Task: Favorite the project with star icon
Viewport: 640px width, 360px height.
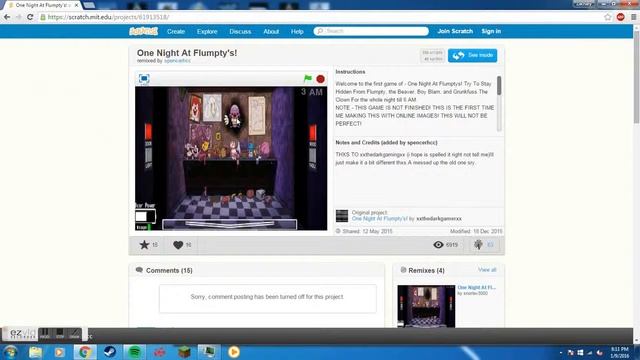Action: coord(144,244)
